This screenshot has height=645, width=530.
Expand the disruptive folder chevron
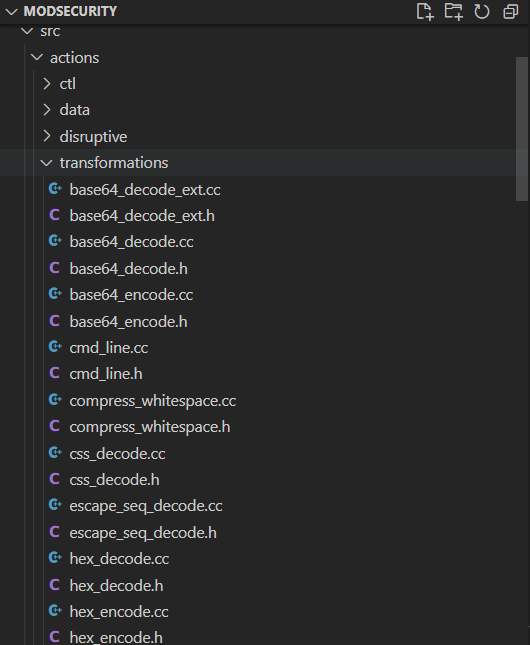pos(47,136)
